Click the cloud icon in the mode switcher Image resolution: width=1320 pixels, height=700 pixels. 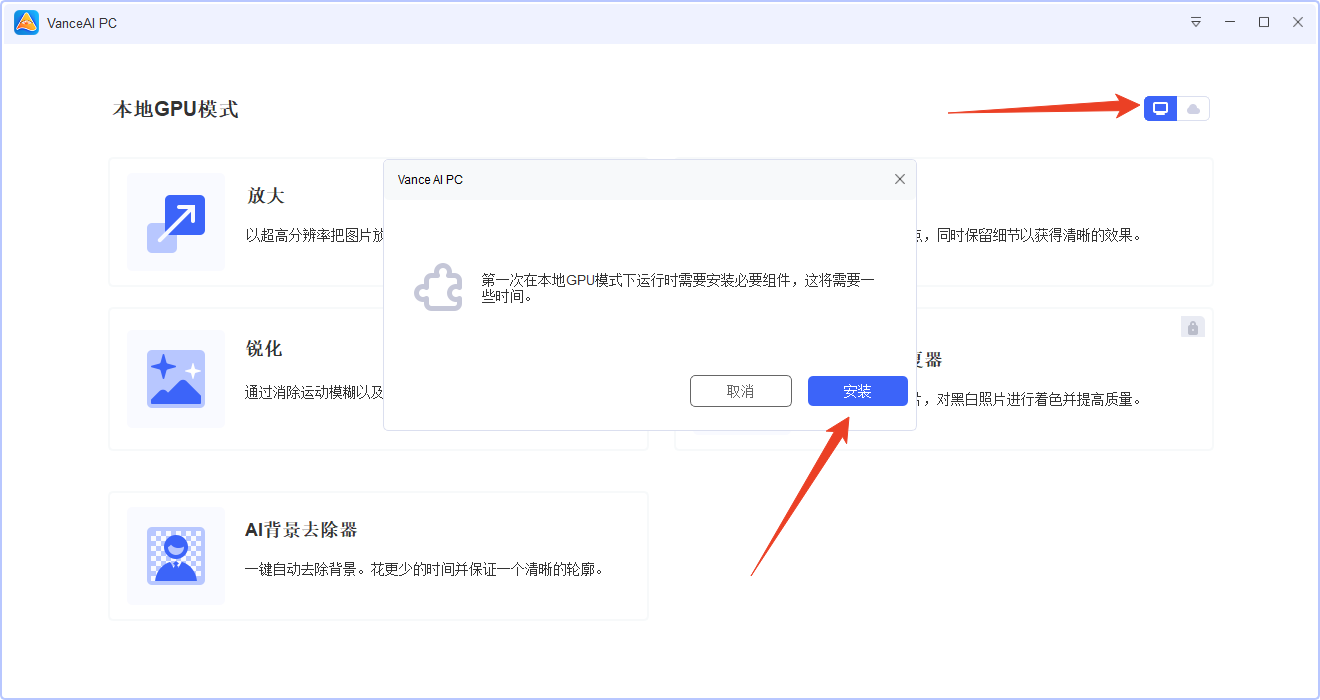pos(1193,108)
